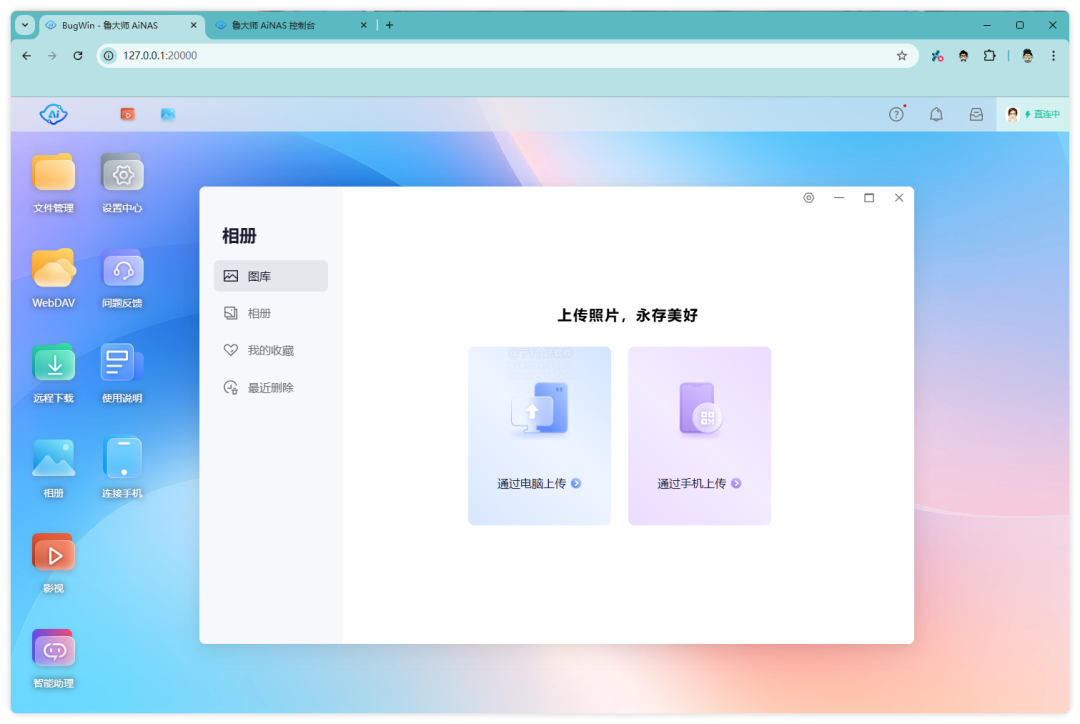Open the help question-mark icon

(896, 114)
